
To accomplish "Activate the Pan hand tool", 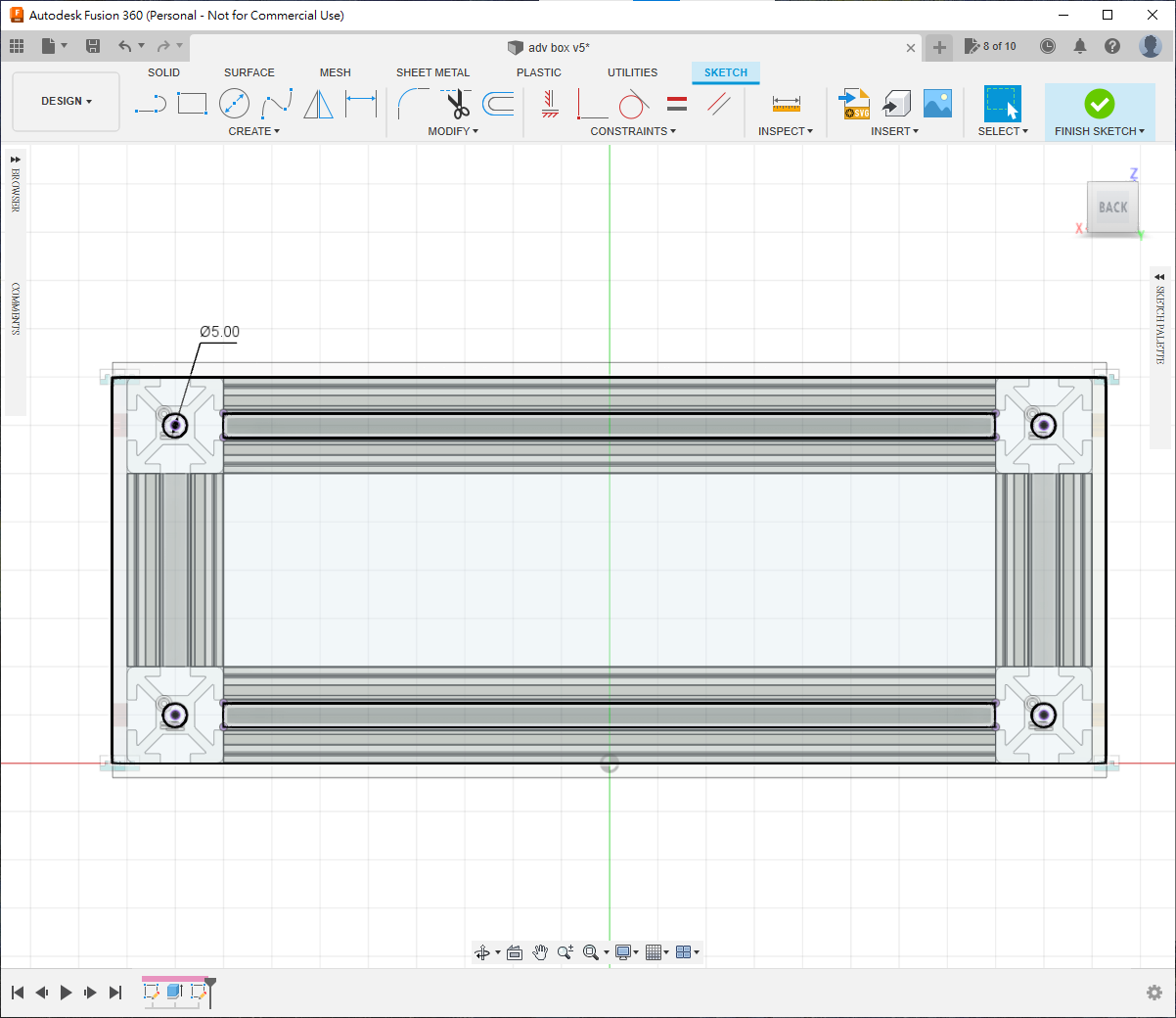I will click(x=540, y=952).
